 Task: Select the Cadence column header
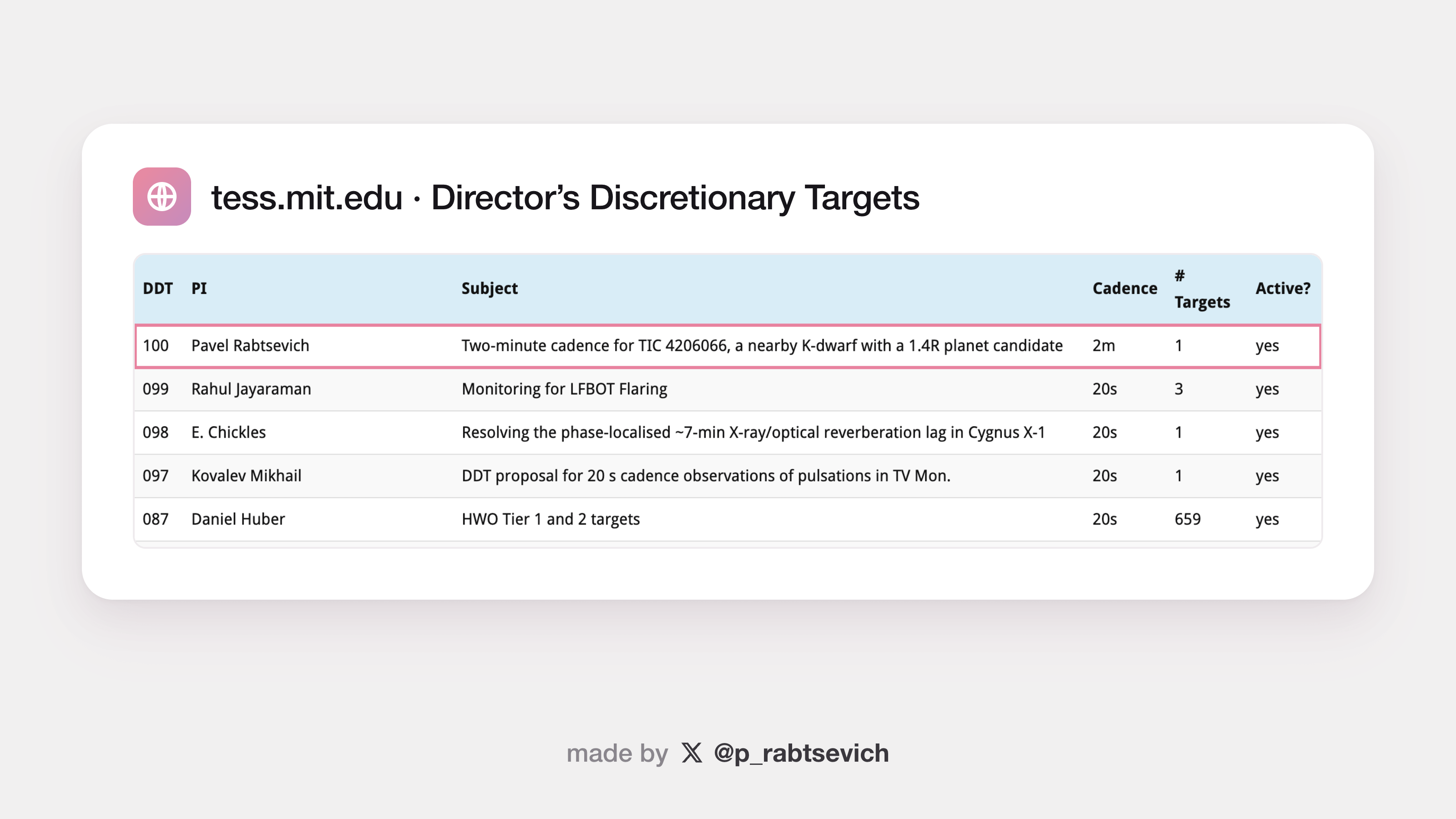point(1125,288)
